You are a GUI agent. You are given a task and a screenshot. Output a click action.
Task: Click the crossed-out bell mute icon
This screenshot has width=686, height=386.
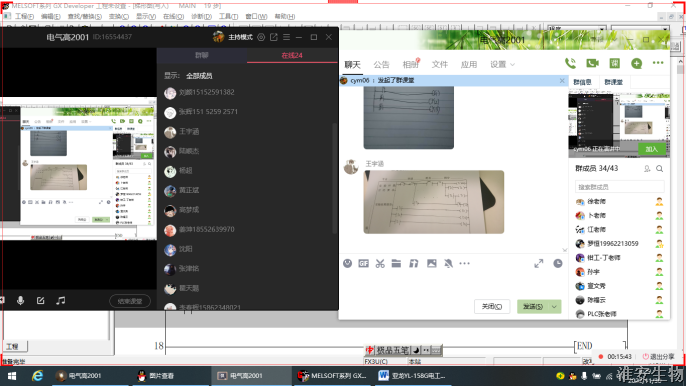[448, 263]
